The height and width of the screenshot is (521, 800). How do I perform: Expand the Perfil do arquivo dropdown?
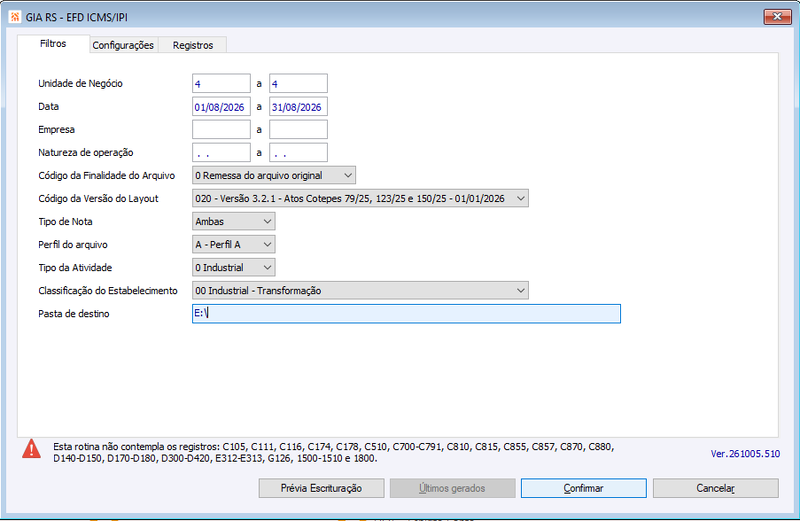(x=234, y=244)
